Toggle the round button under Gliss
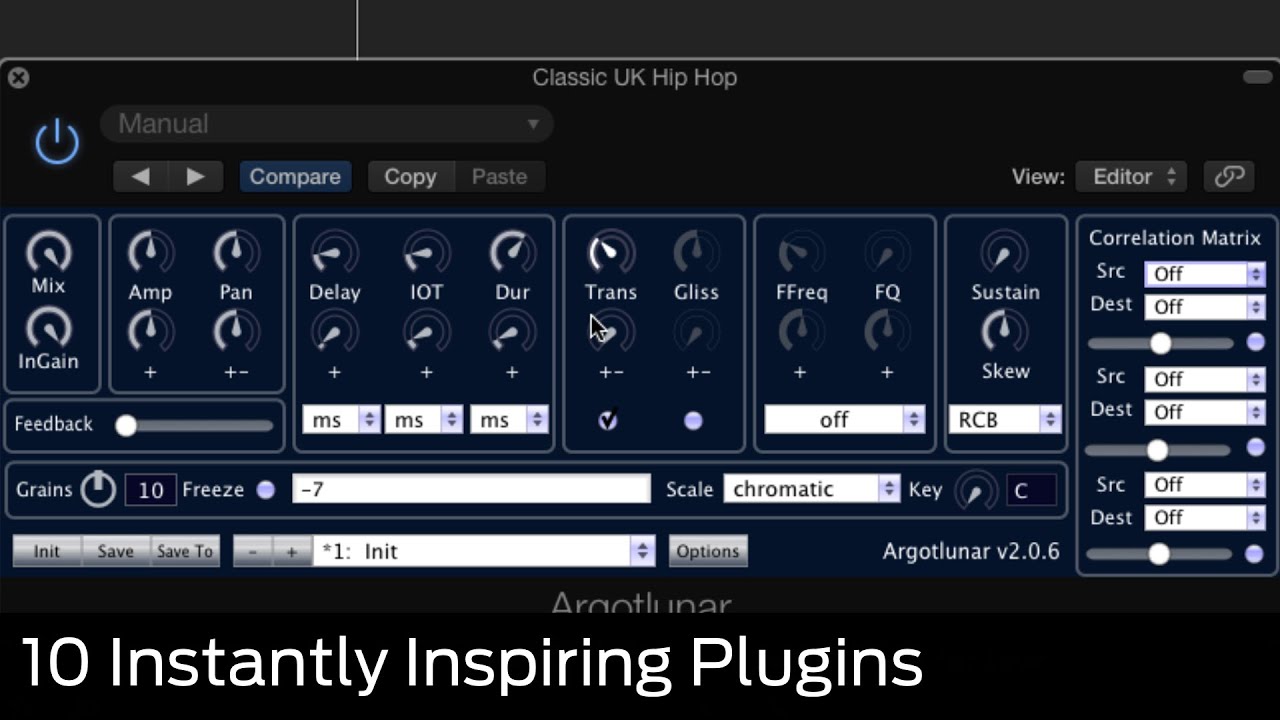 (693, 421)
